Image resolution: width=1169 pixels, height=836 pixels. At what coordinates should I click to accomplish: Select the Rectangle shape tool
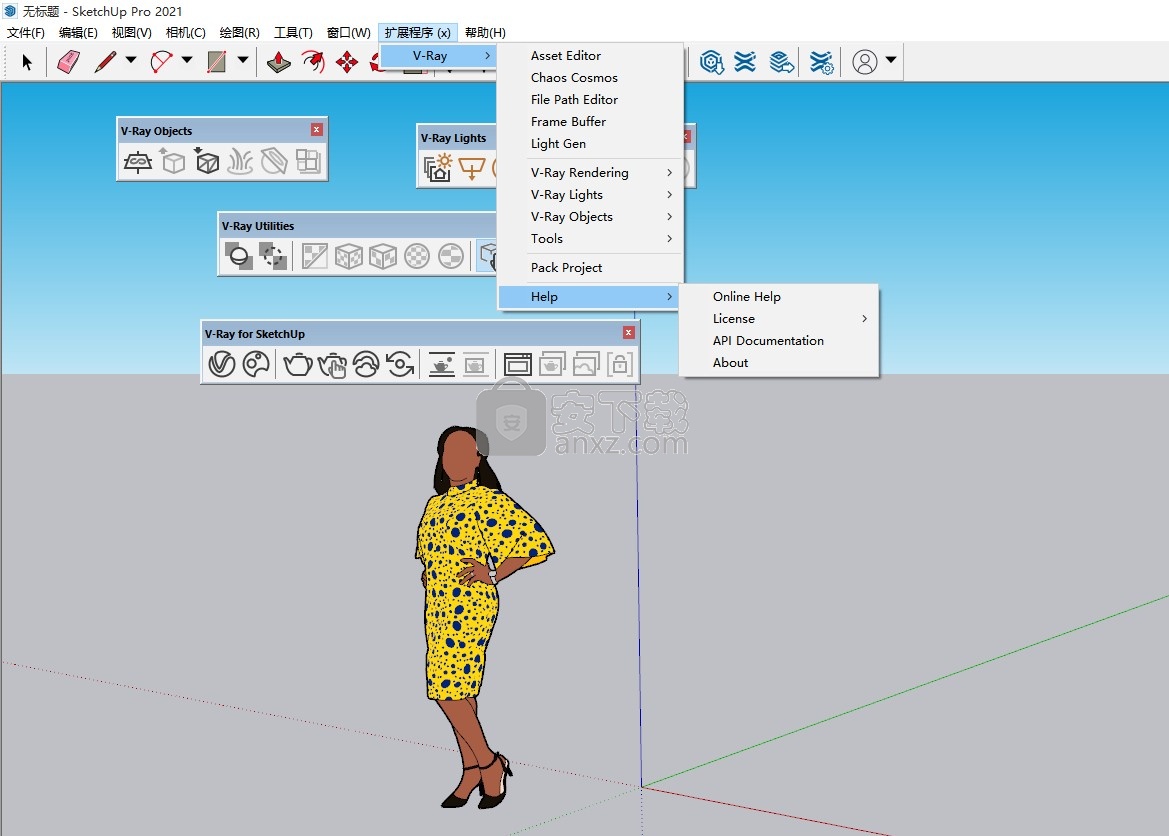(217, 62)
